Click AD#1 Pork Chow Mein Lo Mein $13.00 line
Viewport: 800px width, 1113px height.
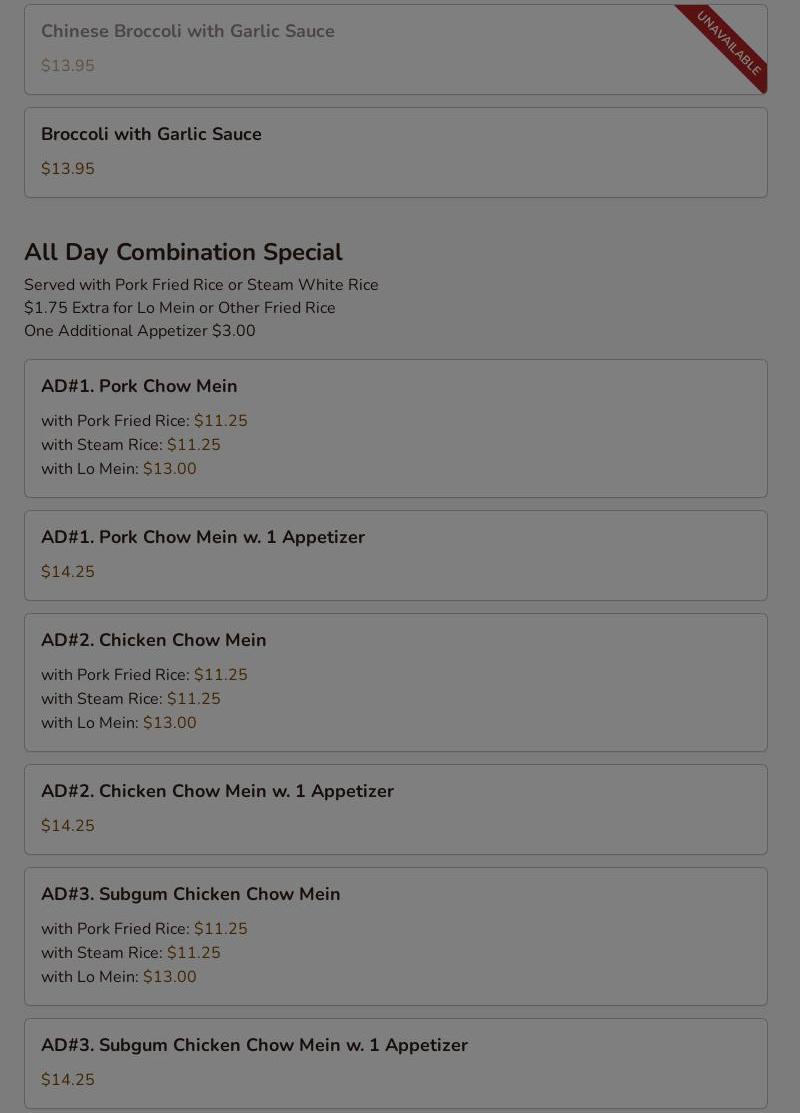click(119, 469)
